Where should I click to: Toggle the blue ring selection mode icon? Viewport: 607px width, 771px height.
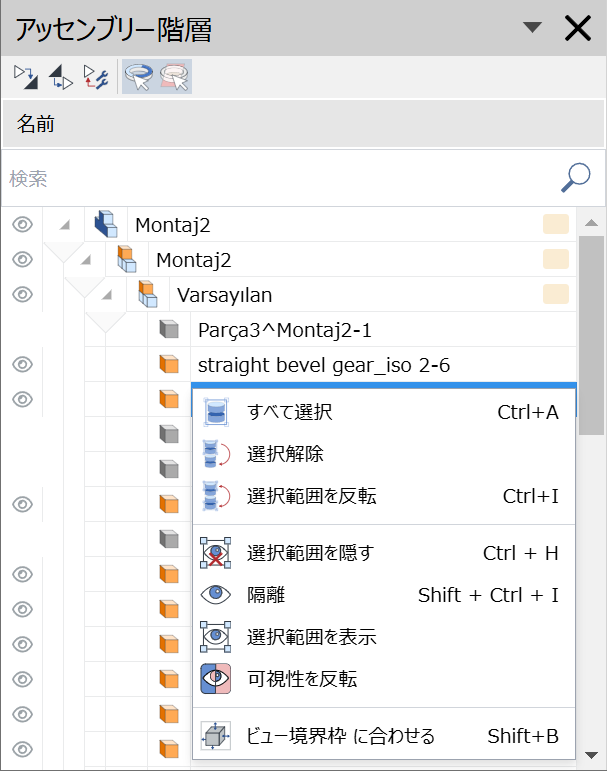[140, 76]
